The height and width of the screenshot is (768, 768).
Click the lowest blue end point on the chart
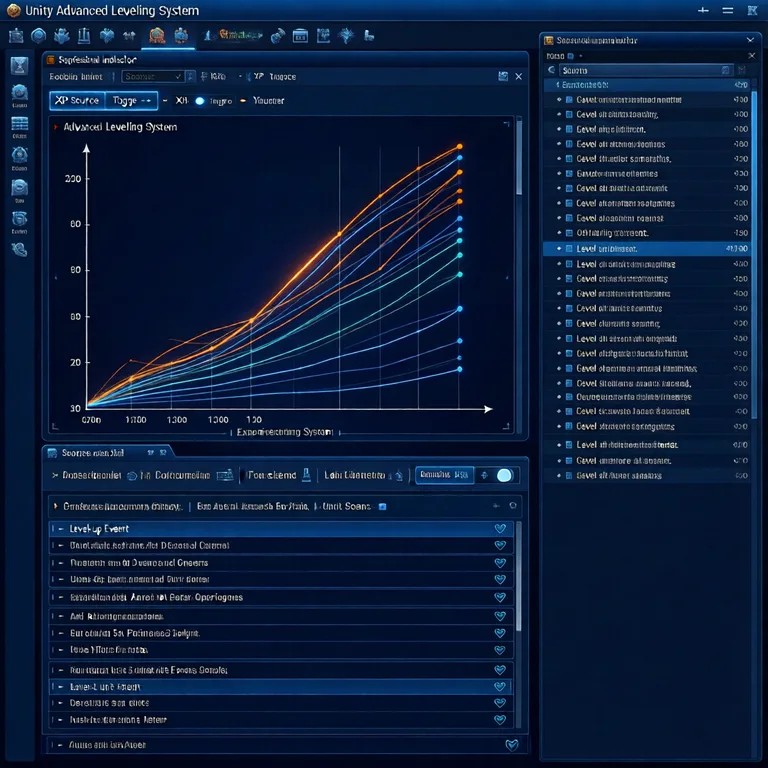pos(459,369)
